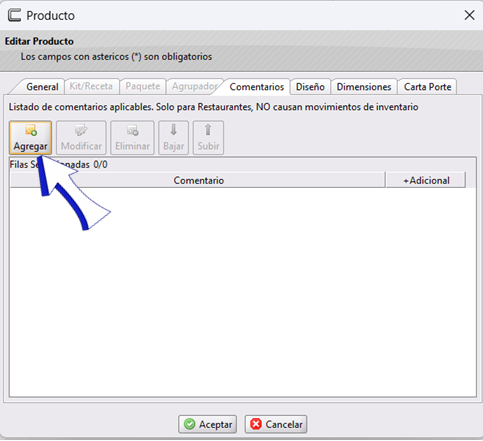Click 'Listado de comentarios aplicables' description text
This screenshot has height=441, width=483.
coord(213,107)
